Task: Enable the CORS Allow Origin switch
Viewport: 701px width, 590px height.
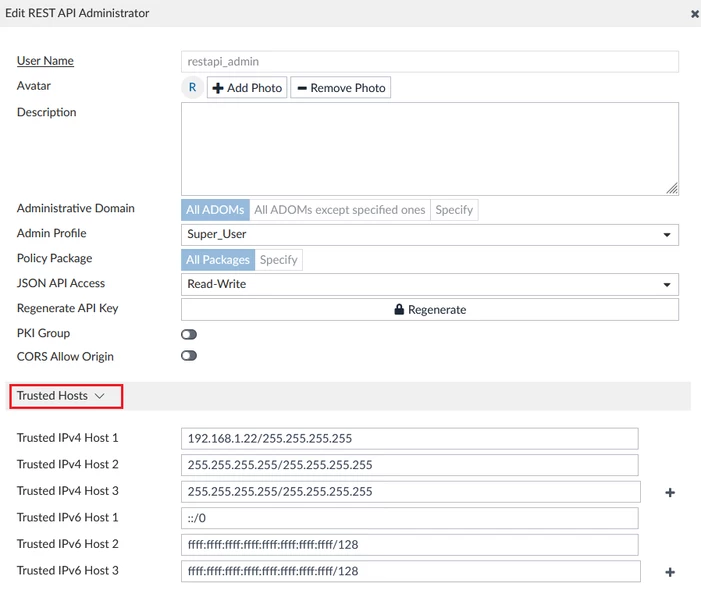Action: click(189, 355)
